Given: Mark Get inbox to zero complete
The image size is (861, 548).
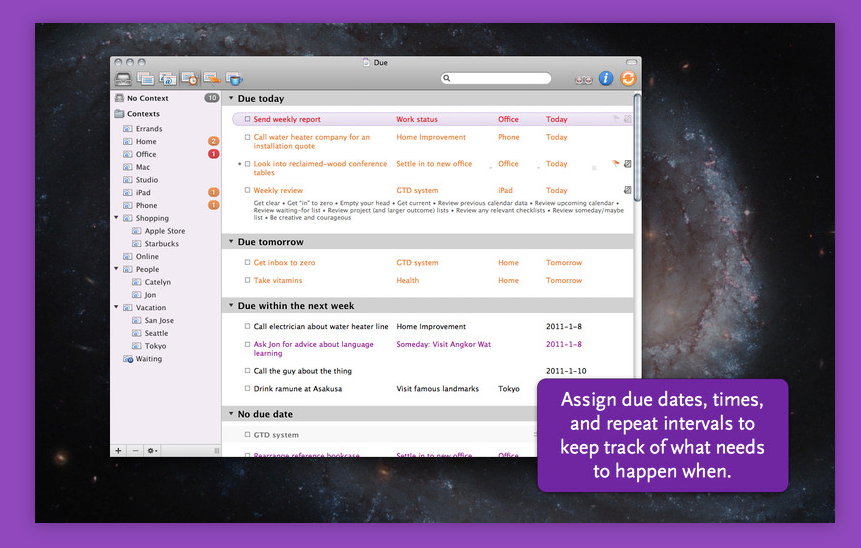Looking at the screenshot, I should click(247, 263).
